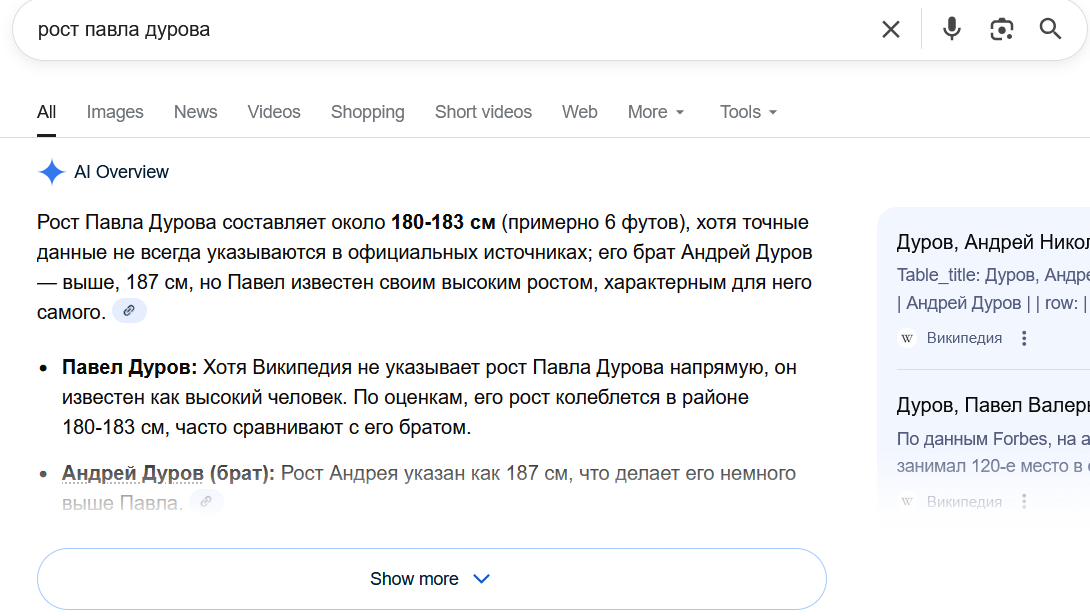
Task: Expand AI Overview with Show more
Action: tap(431, 579)
